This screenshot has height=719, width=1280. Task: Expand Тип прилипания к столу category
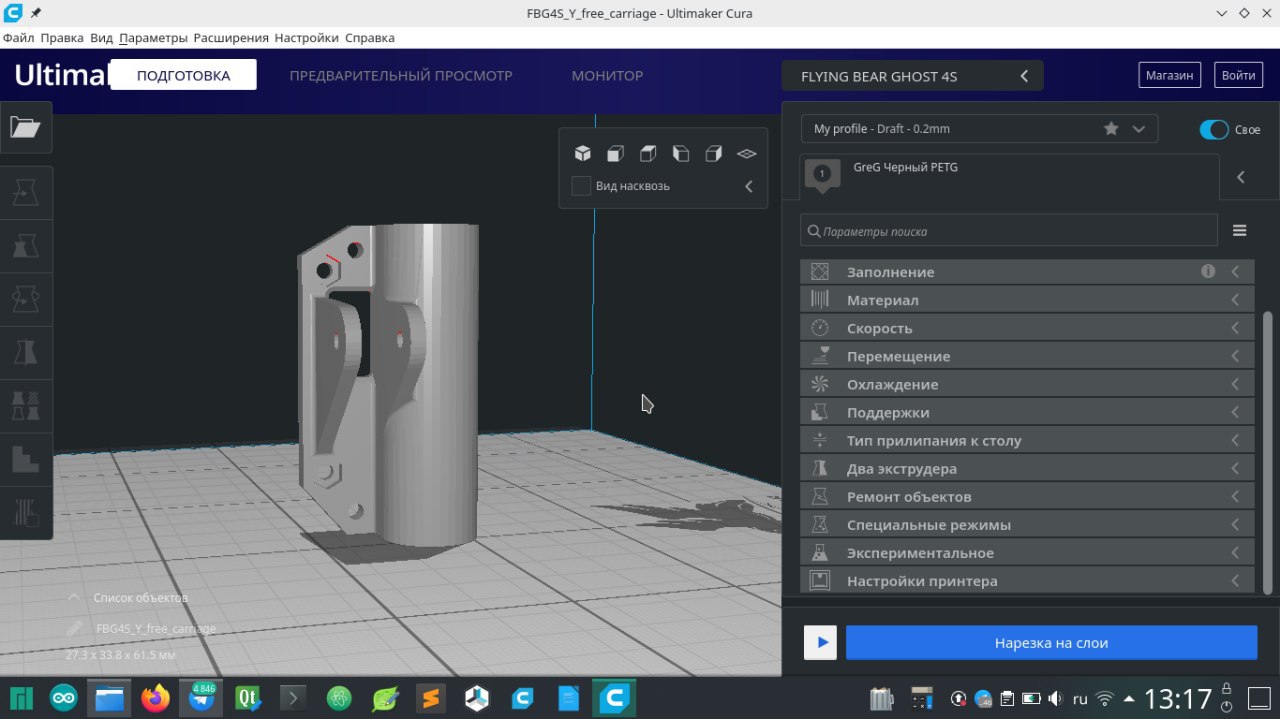(1027, 440)
